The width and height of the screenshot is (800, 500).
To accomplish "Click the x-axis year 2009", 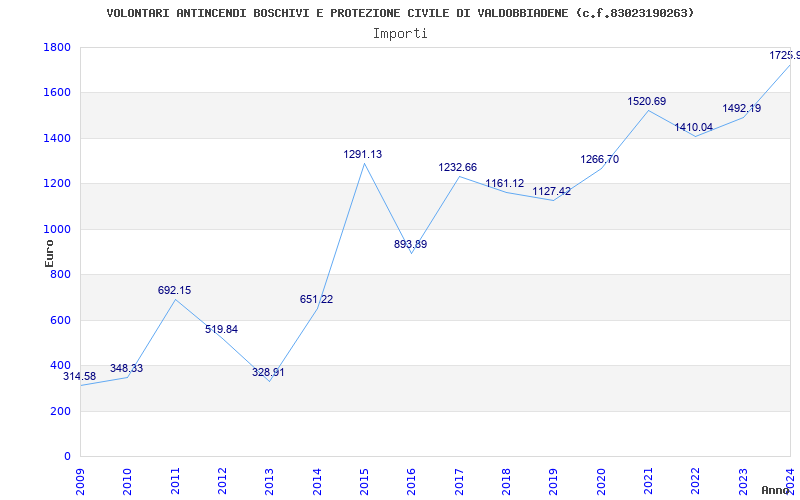I will (x=80, y=481).
